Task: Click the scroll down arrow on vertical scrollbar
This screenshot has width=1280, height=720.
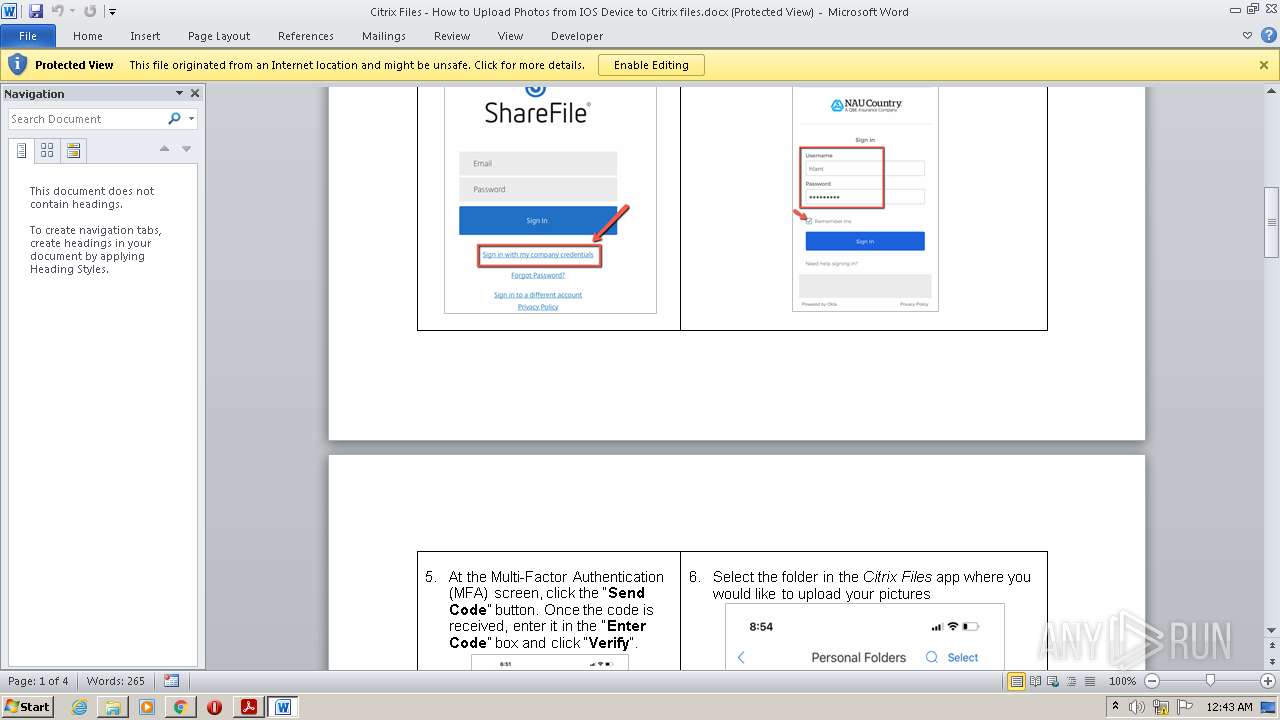Action: point(1272,630)
